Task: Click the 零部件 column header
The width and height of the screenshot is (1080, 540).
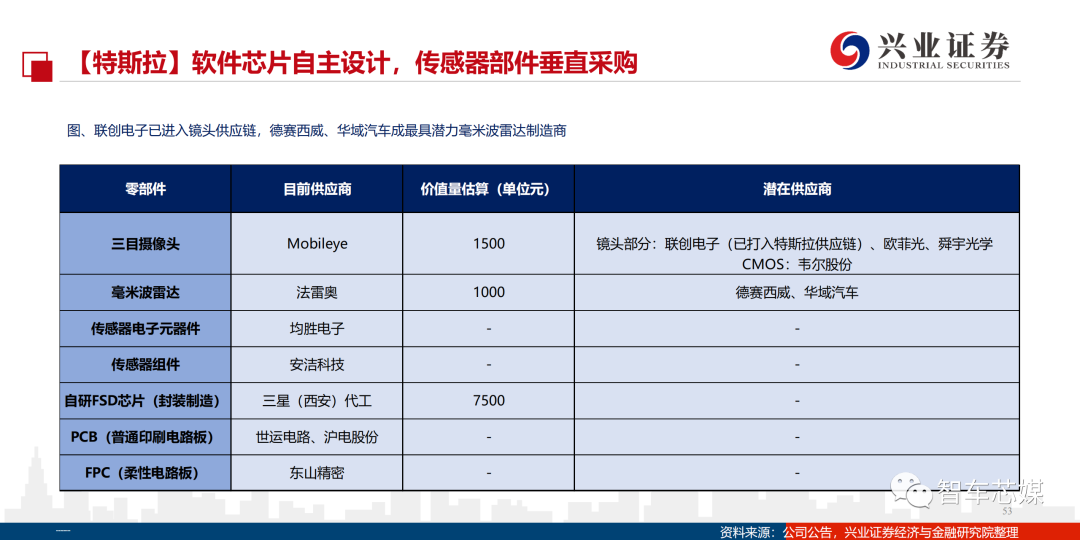Action: click(145, 189)
